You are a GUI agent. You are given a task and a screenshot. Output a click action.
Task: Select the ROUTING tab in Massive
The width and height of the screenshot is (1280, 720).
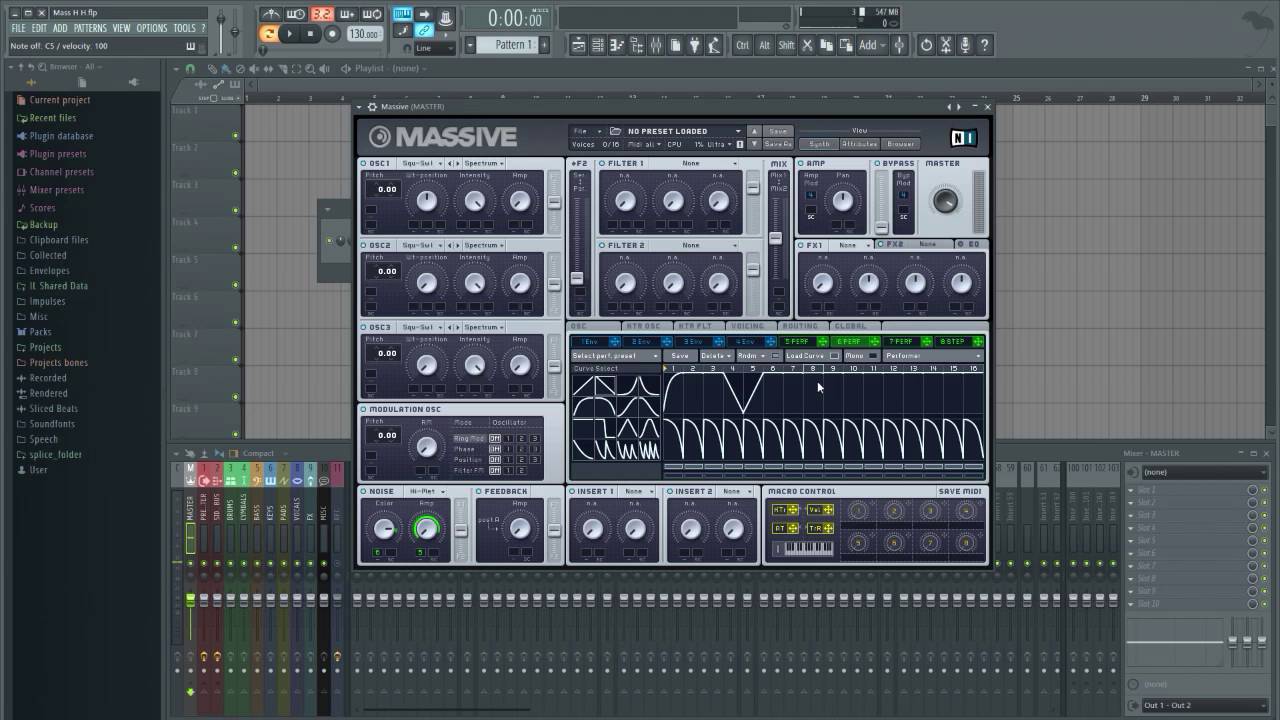[800, 326]
